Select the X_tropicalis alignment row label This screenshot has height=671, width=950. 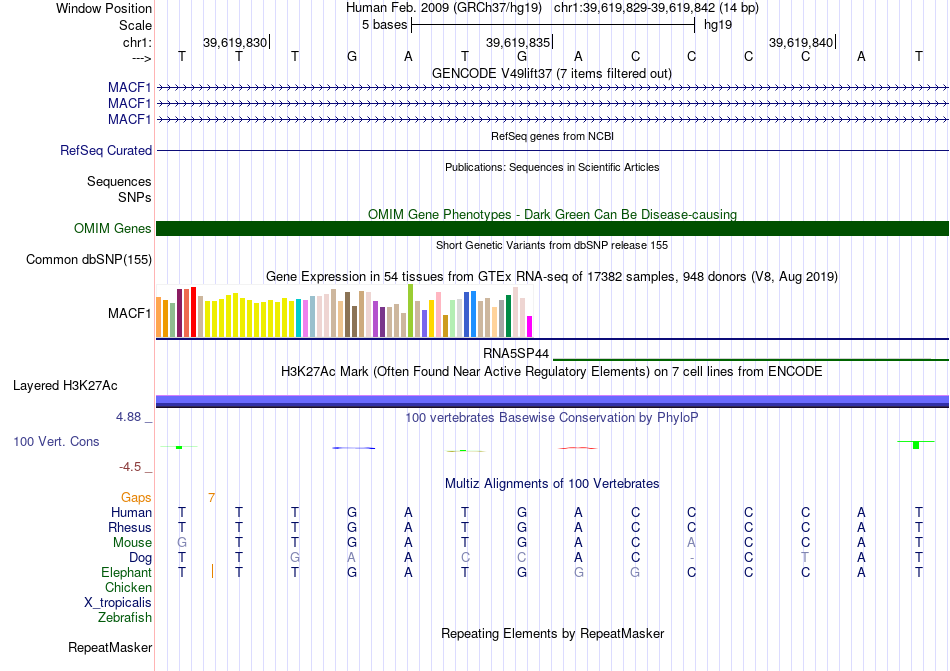coord(118,603)
